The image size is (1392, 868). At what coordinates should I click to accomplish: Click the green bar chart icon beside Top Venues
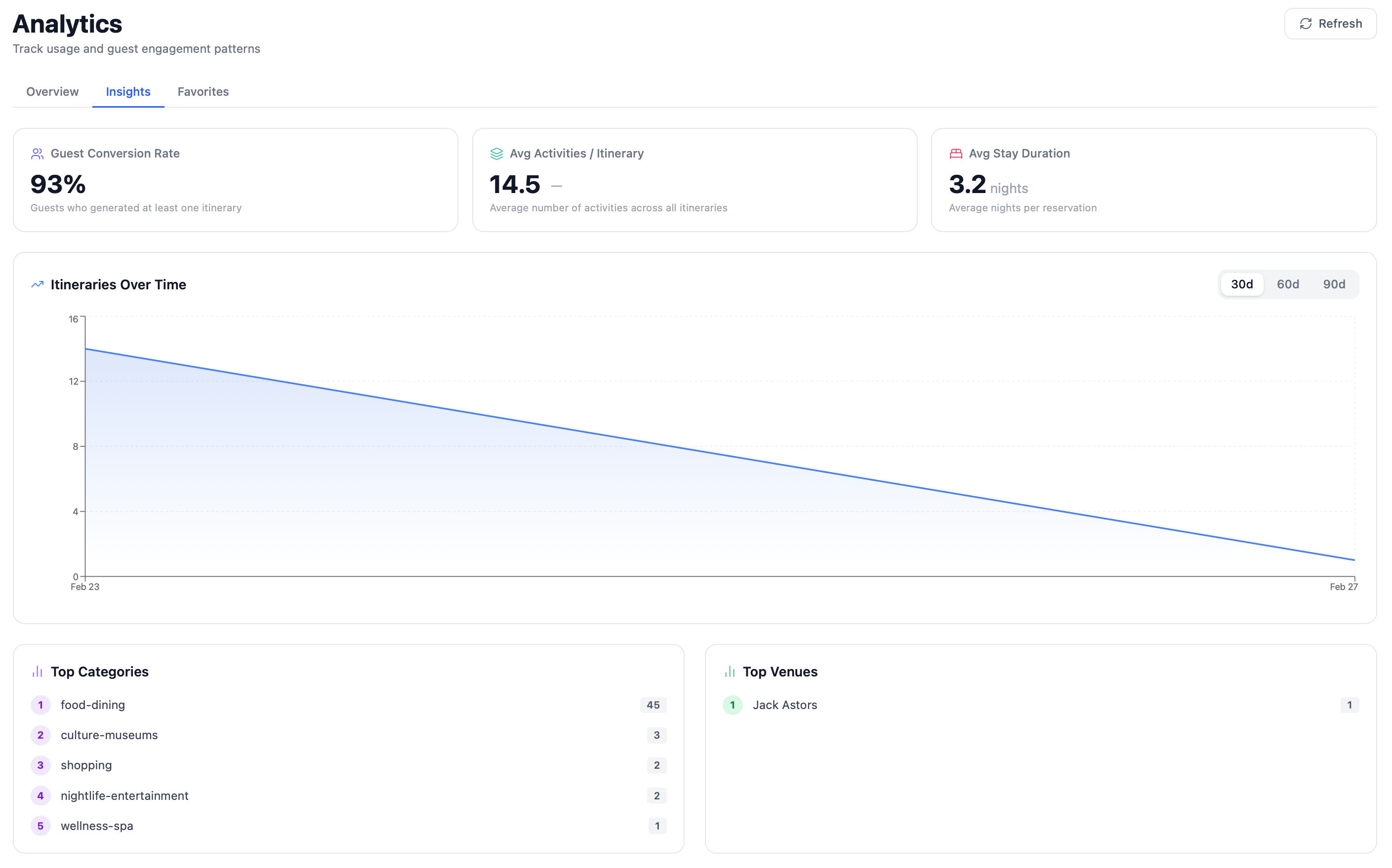(x=730, y=671)
